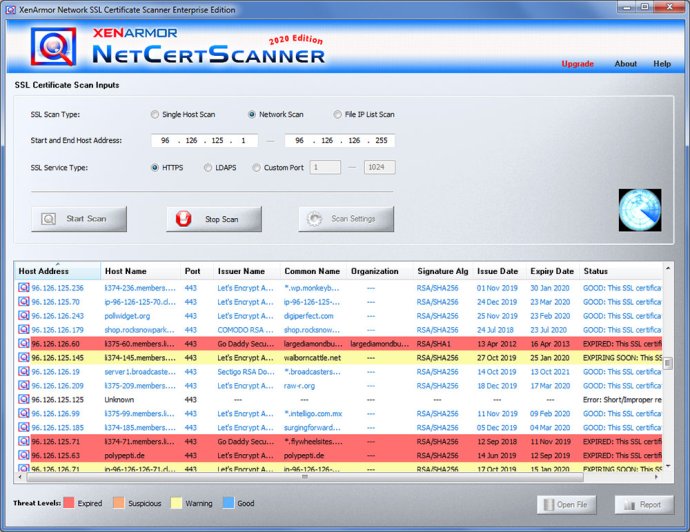Sort by Status column header

tap(620, 271)
